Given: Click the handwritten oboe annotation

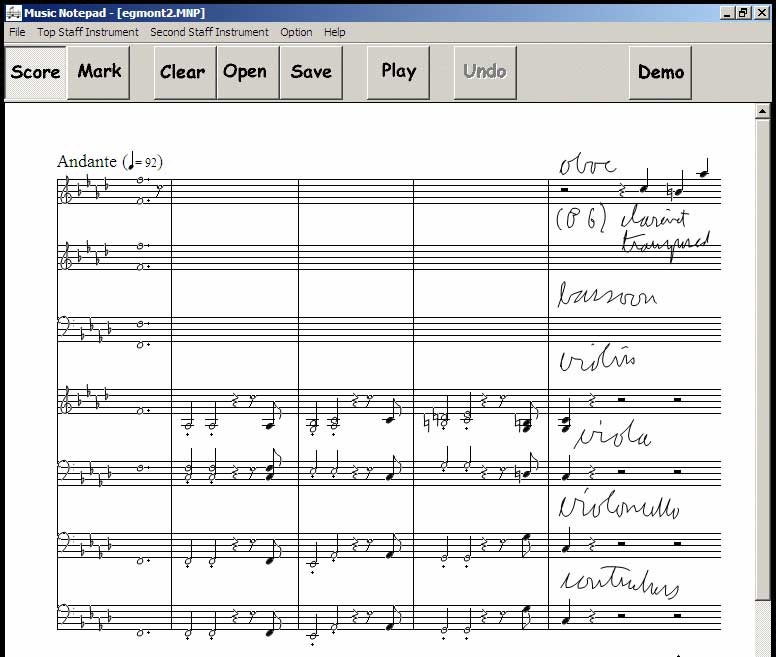Looking at the screenshot, I should 587,165.
